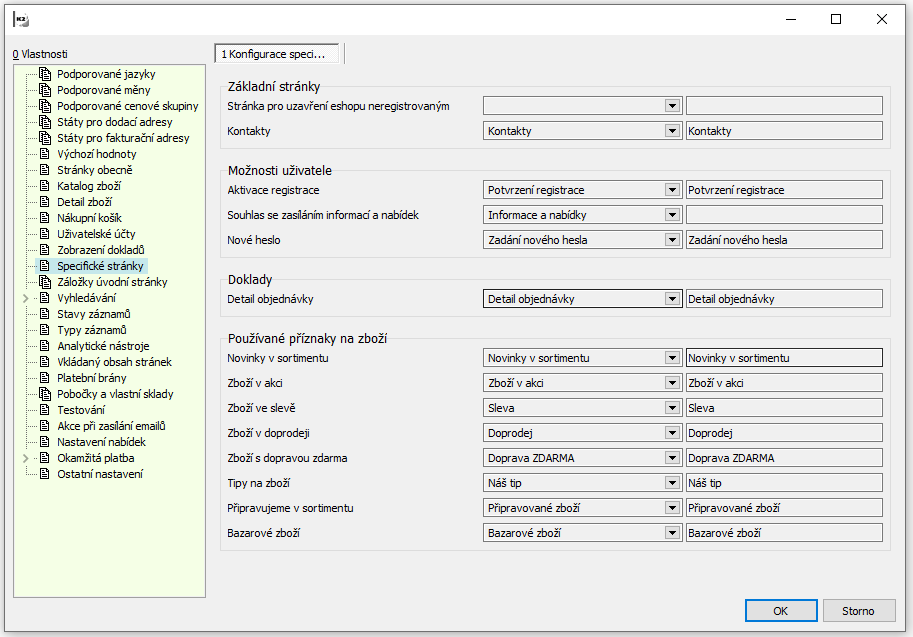Click the Náš tip text field

point(784,483)
